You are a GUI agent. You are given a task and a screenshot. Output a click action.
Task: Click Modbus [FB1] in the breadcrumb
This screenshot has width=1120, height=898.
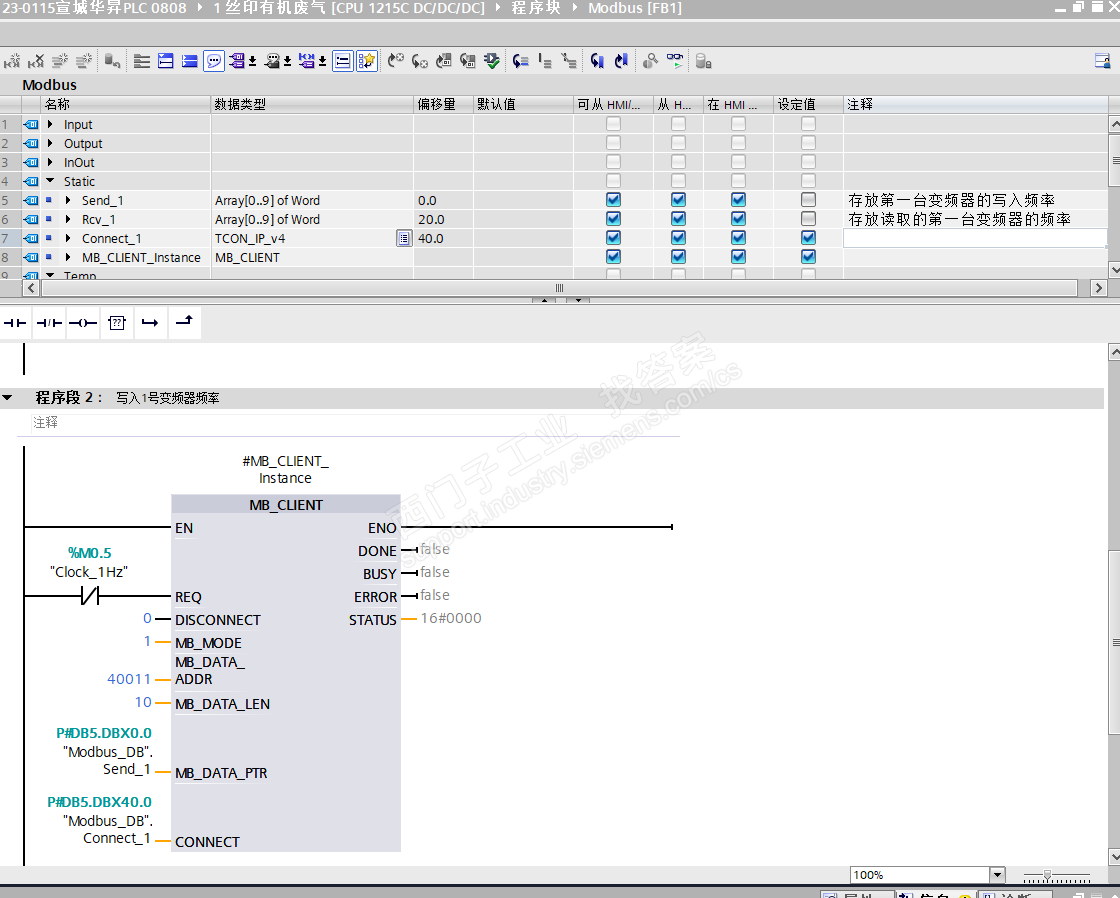tap(634, 8)
